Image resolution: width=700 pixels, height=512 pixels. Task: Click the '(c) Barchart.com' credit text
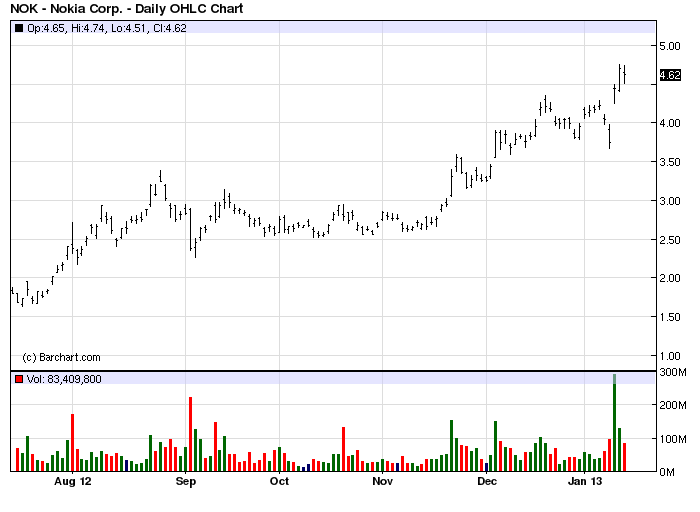(x=61, y=358)
